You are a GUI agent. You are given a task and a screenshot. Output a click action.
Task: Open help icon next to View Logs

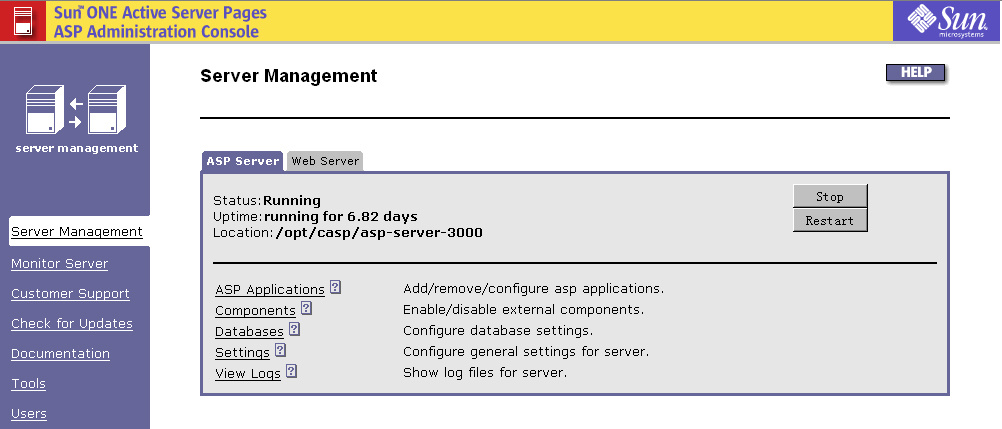(291, 371)
